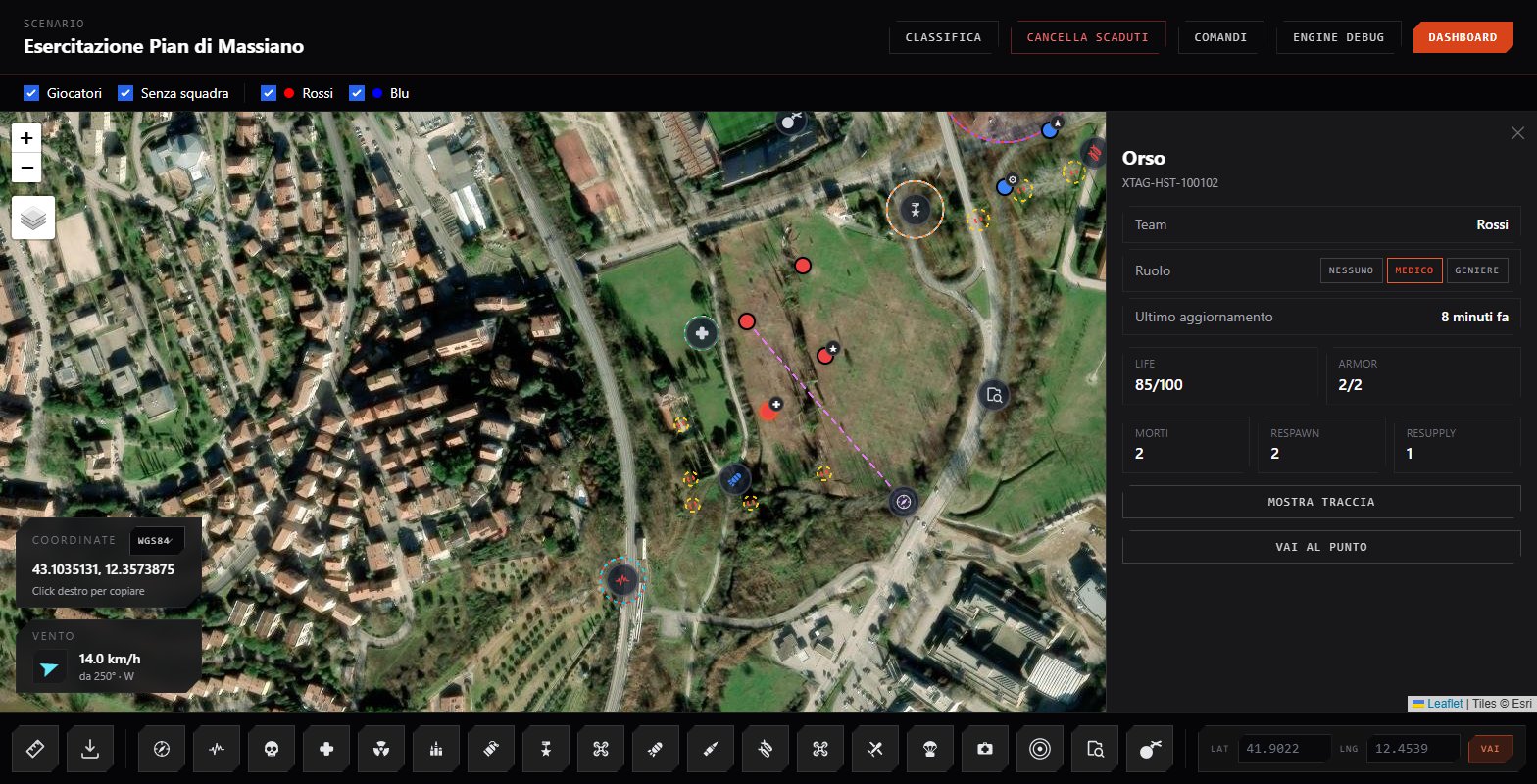Viewport: 1537px width, 784px height.
Task: Click the download icon in bottom toolbar
Action: (x=90, y=749)
